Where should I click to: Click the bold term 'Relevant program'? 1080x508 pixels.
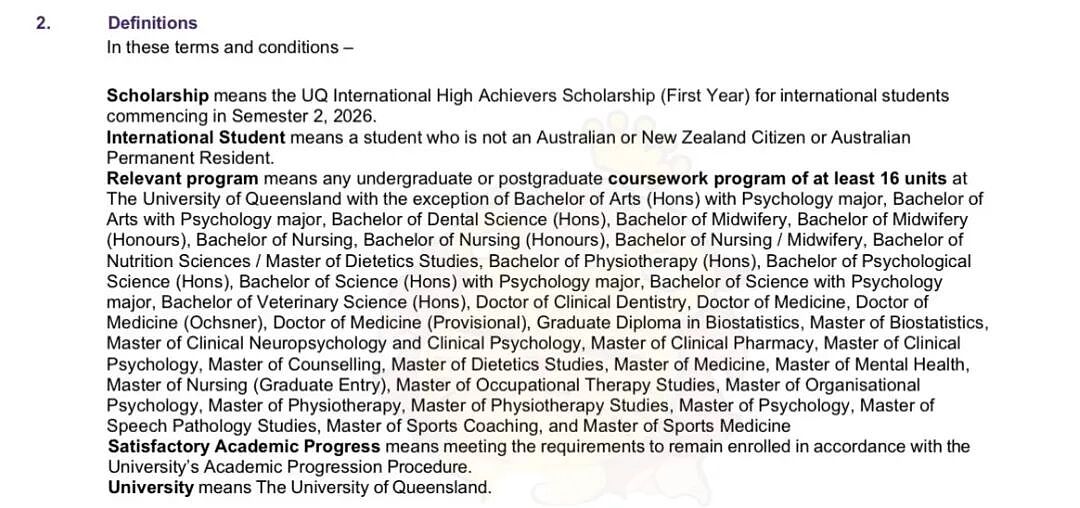pos(183,179)
